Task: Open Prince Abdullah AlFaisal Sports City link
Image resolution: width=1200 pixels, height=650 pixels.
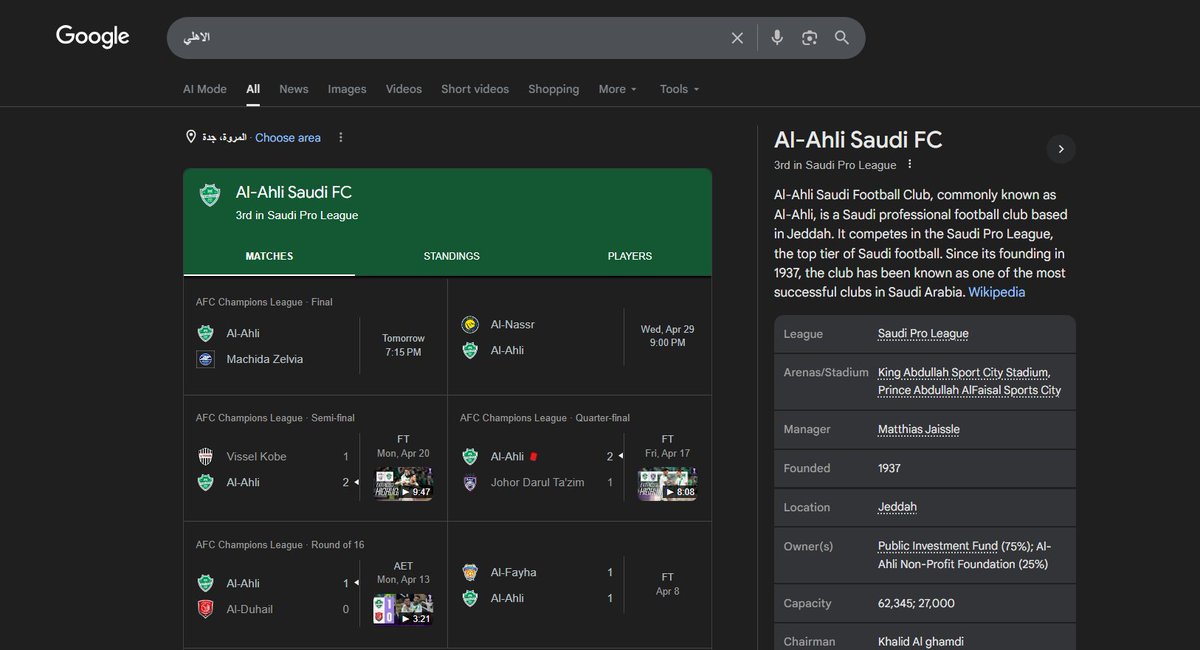Action: tap(969, 391)
